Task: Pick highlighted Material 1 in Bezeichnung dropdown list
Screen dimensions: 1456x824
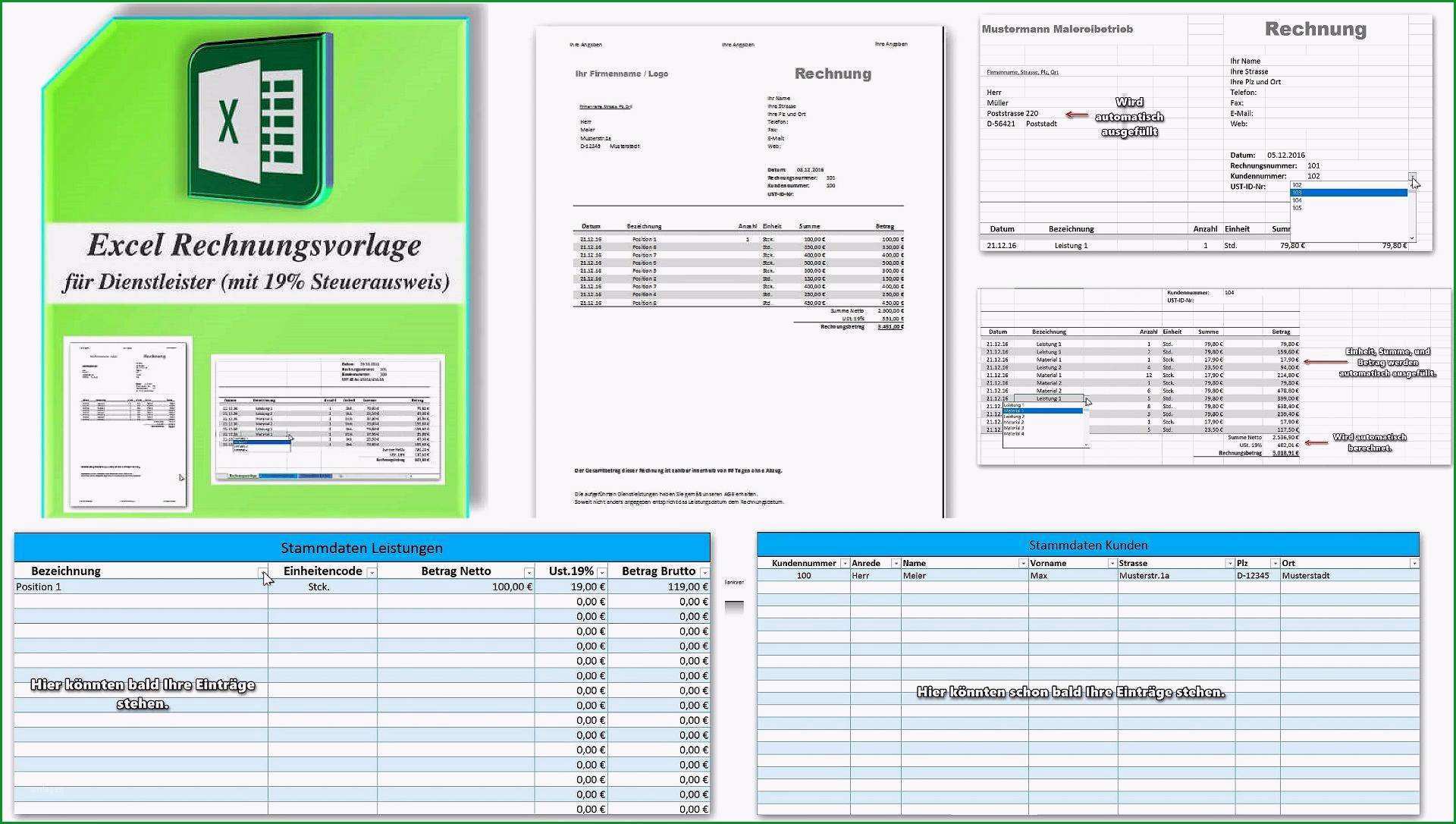Action: [x=1043, y=410]
